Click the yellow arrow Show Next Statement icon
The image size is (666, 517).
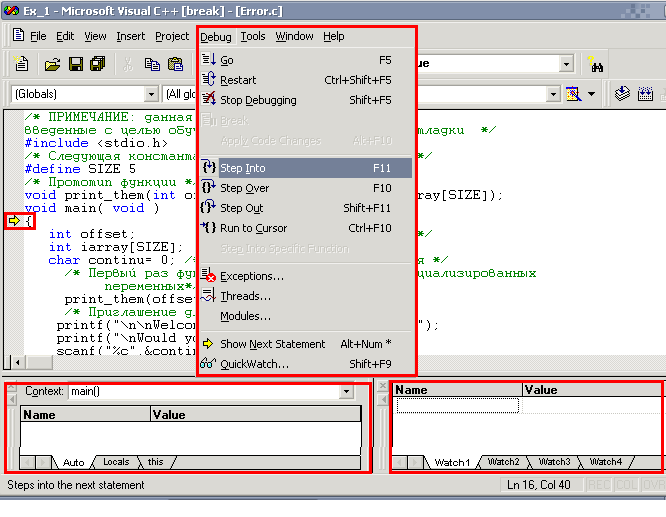[x=208, y=343]
